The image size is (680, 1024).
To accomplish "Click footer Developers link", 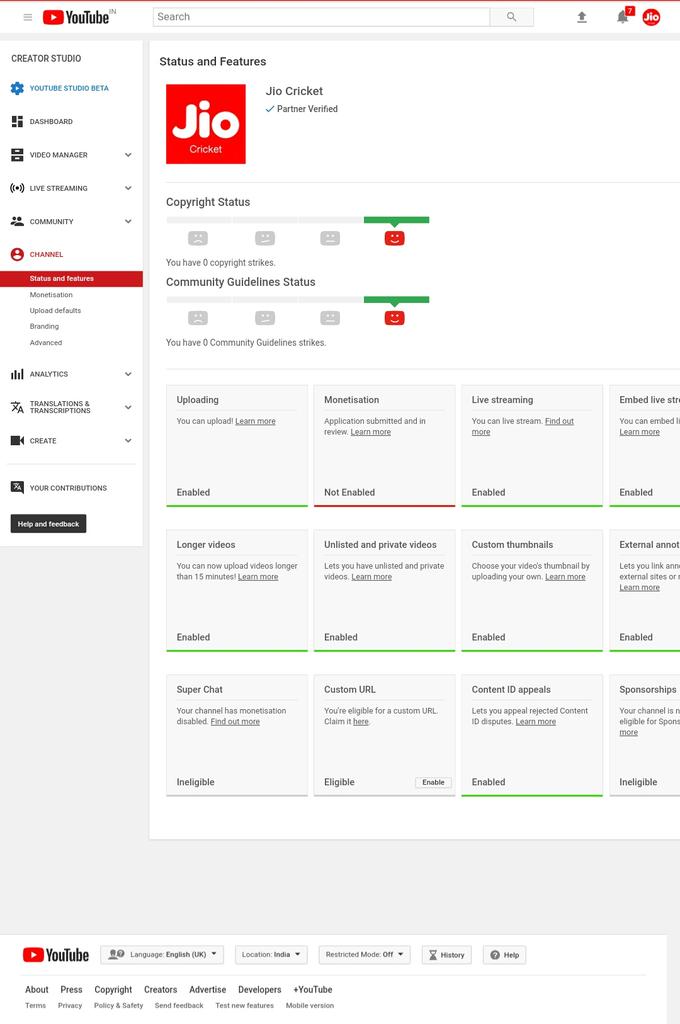I will pos(259,990).
